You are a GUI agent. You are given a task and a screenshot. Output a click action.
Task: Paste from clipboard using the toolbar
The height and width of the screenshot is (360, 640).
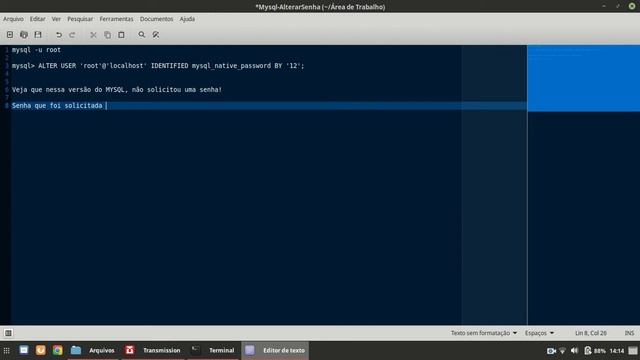tap(121, 35)
